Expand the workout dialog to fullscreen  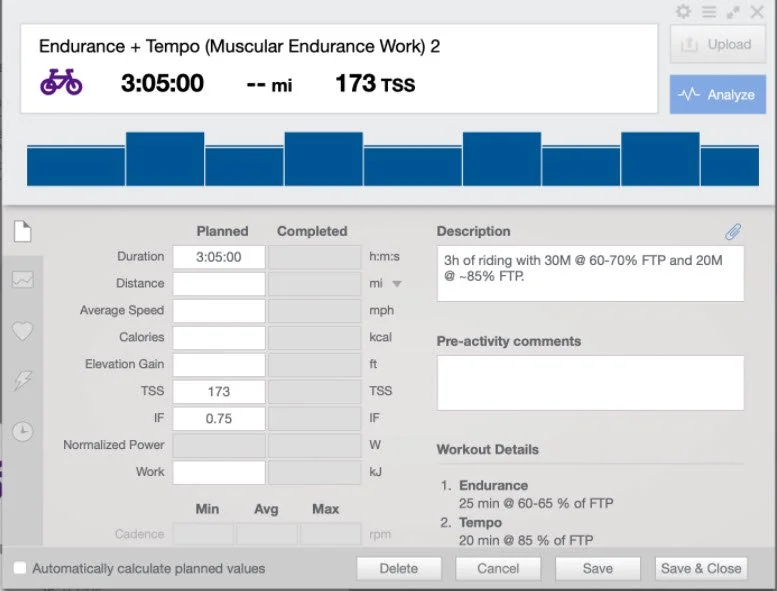(x=733, y=12)
